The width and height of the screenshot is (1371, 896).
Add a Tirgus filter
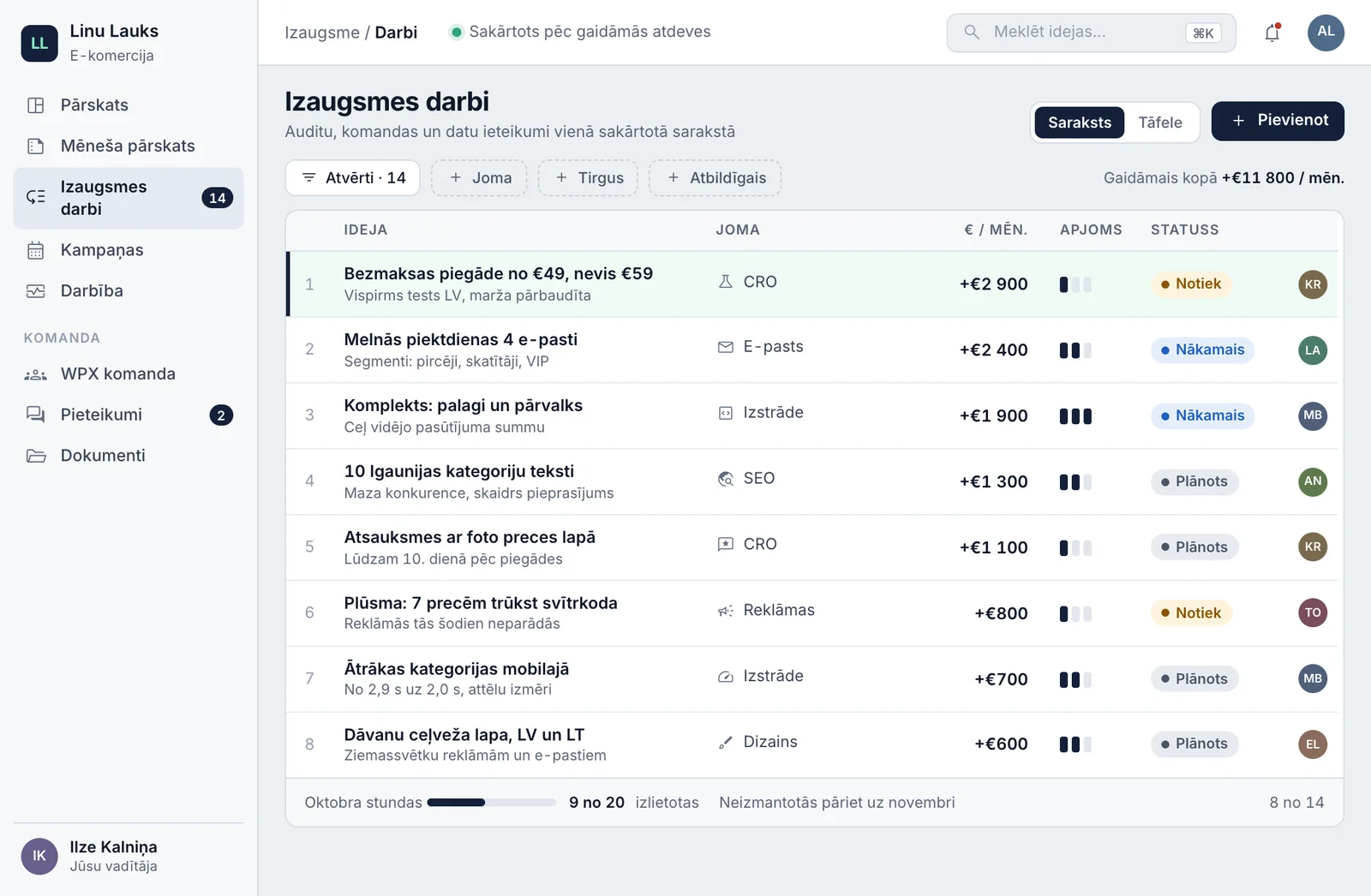[588, 178]
